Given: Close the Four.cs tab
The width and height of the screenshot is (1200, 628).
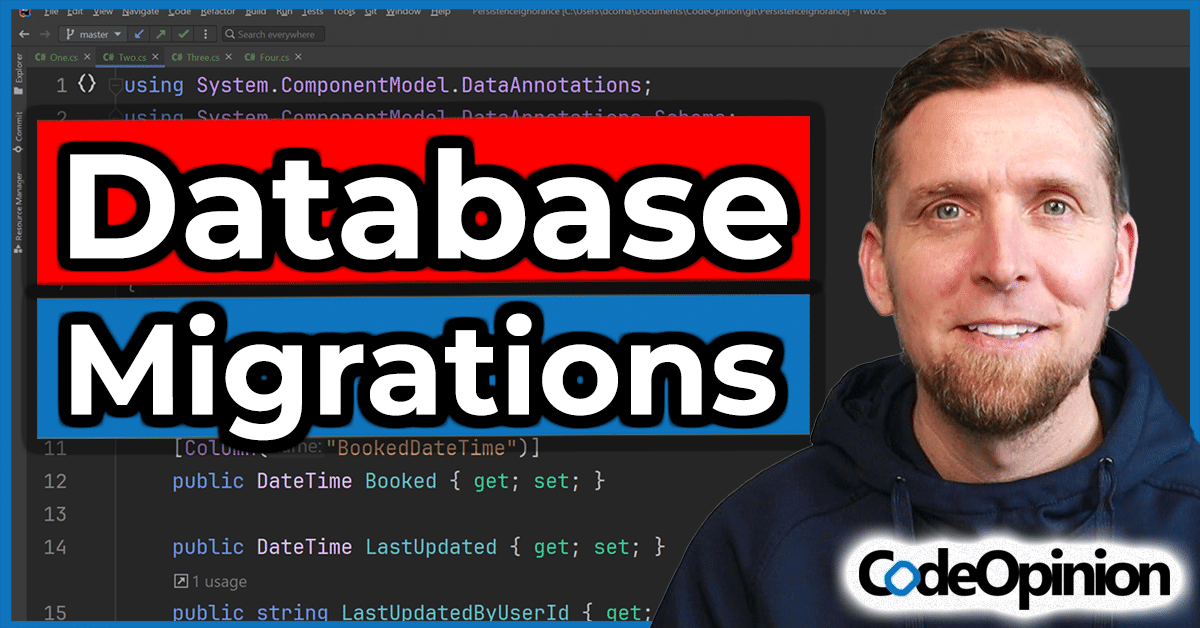Looking at the screenshot, I should pyautogui.click(x=297, y=58).
